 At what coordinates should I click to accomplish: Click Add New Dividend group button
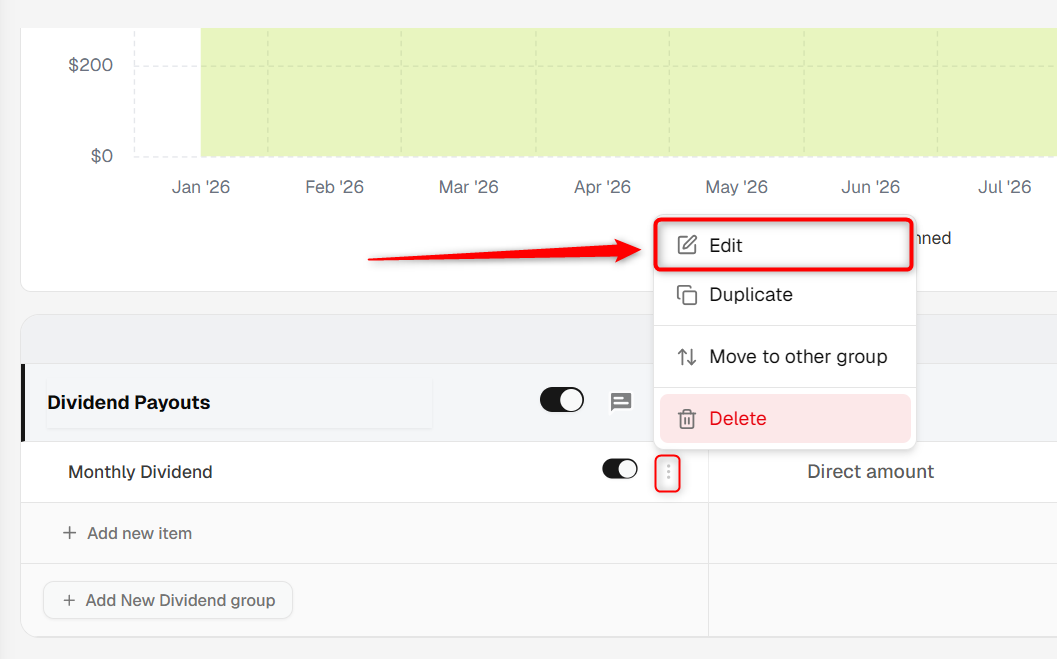(x=168, y=600)
